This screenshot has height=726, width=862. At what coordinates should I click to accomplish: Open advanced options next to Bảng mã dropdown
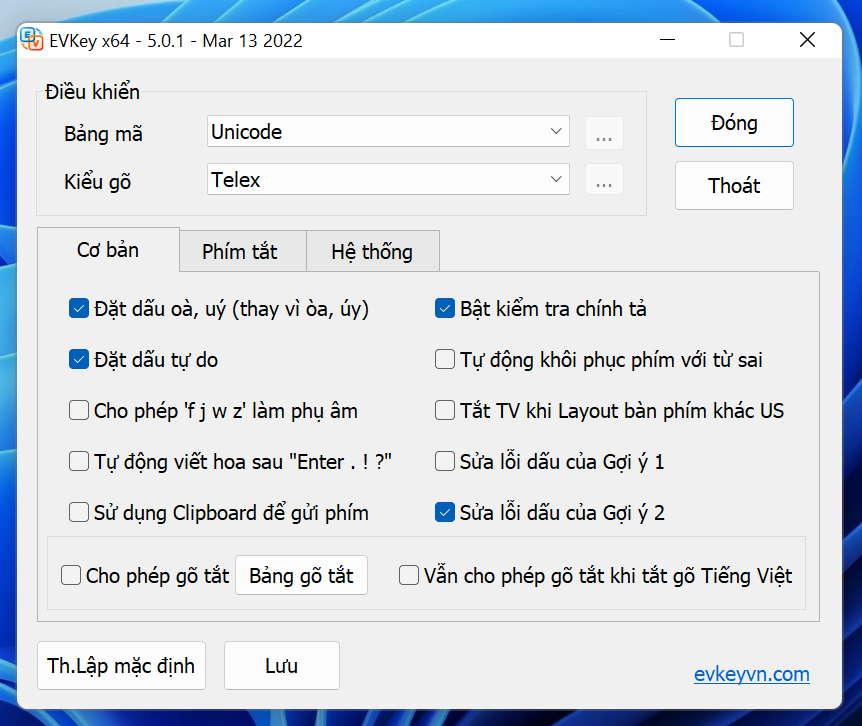click(x=604, y=132)
